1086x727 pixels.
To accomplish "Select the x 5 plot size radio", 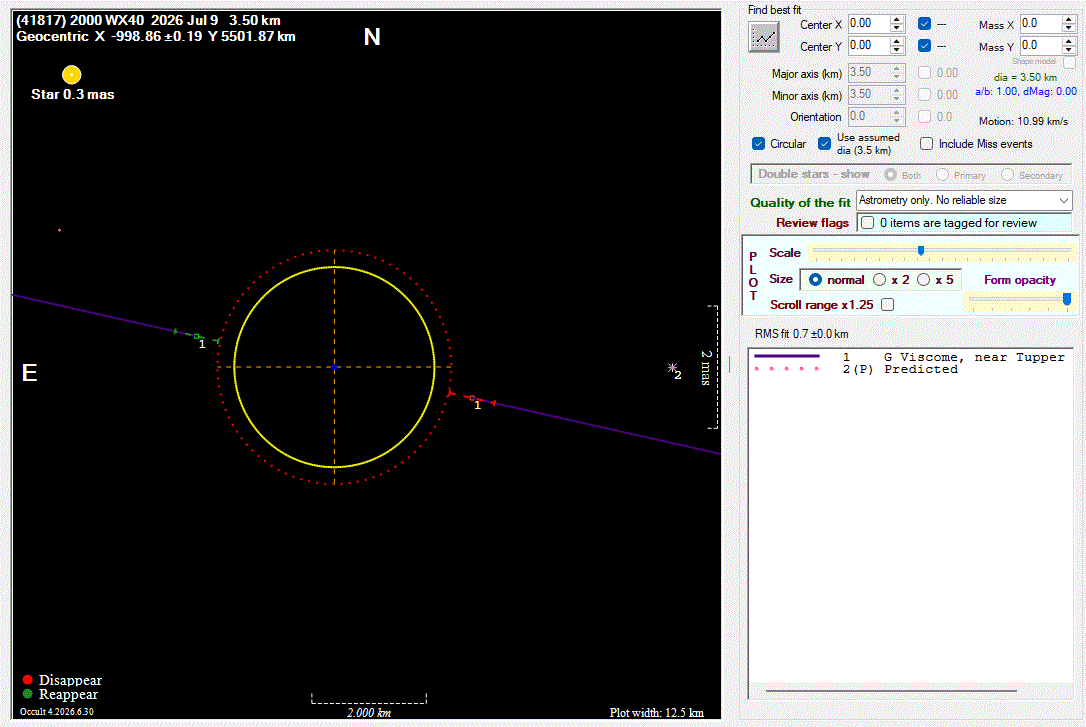I will click(x=923, y=279).
